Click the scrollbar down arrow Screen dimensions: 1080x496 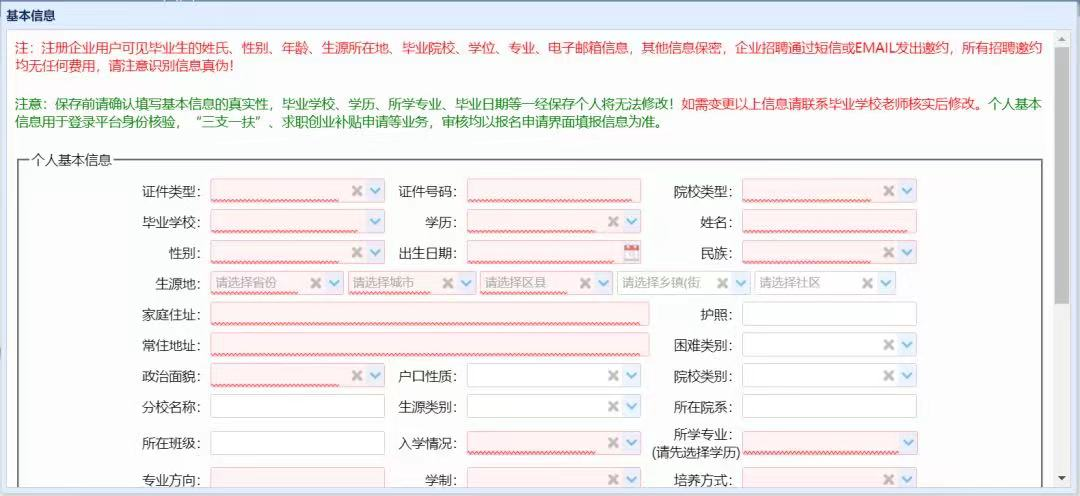pyautogui.click(x=1061, y=477)
